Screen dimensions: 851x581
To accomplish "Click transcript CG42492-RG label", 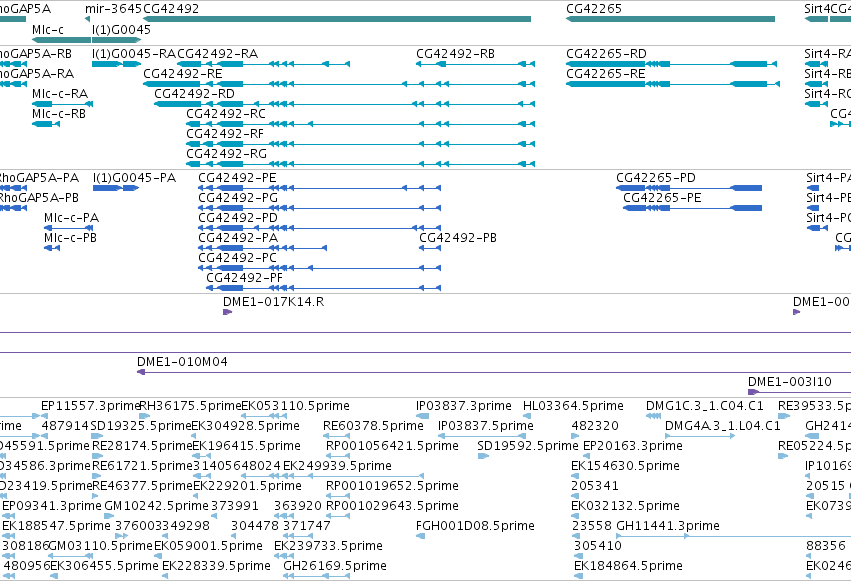I will [226, 154].
